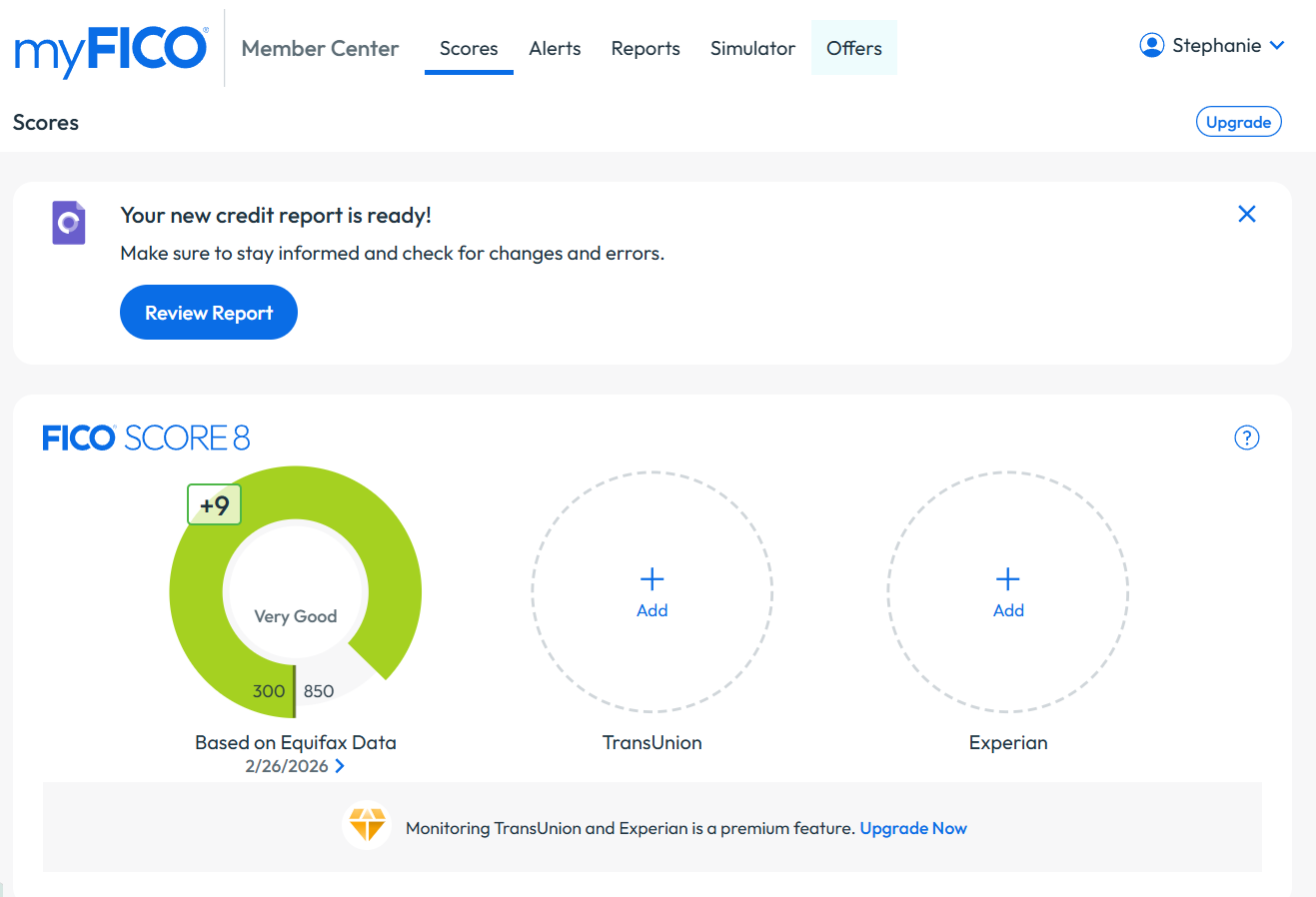This screenshot has height=897, width=1316.
Task: Click the Review Report button
Action: coord(208,312)
